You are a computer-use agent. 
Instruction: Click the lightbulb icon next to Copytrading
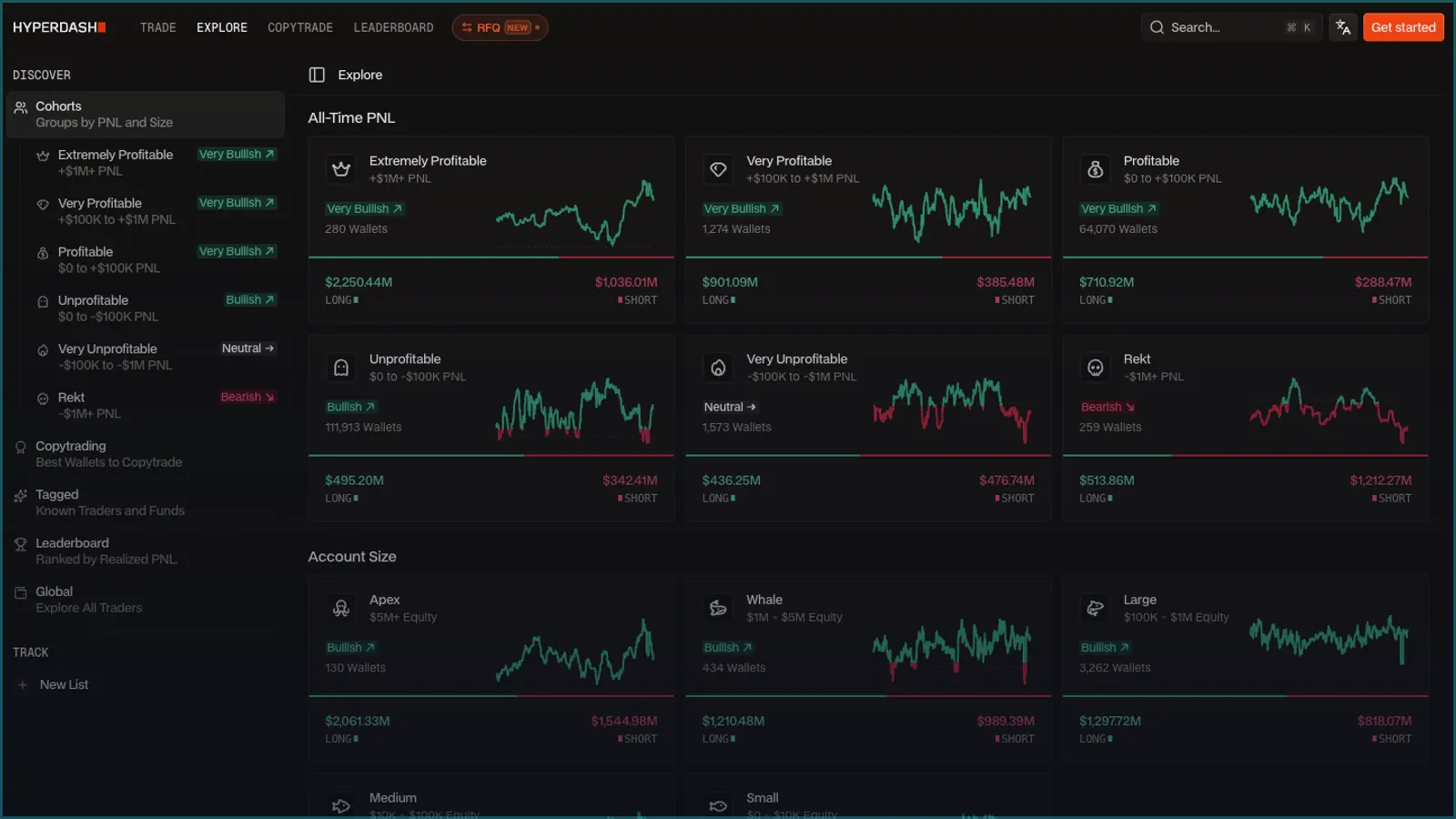[x=21, y=447]
